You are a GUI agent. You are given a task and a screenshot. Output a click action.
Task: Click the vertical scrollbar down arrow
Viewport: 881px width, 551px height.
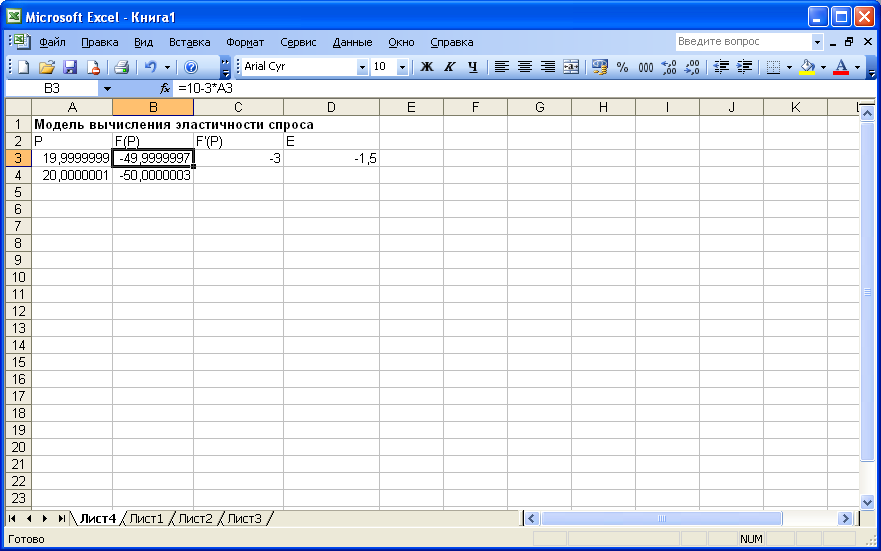click(x=867, y=502)
